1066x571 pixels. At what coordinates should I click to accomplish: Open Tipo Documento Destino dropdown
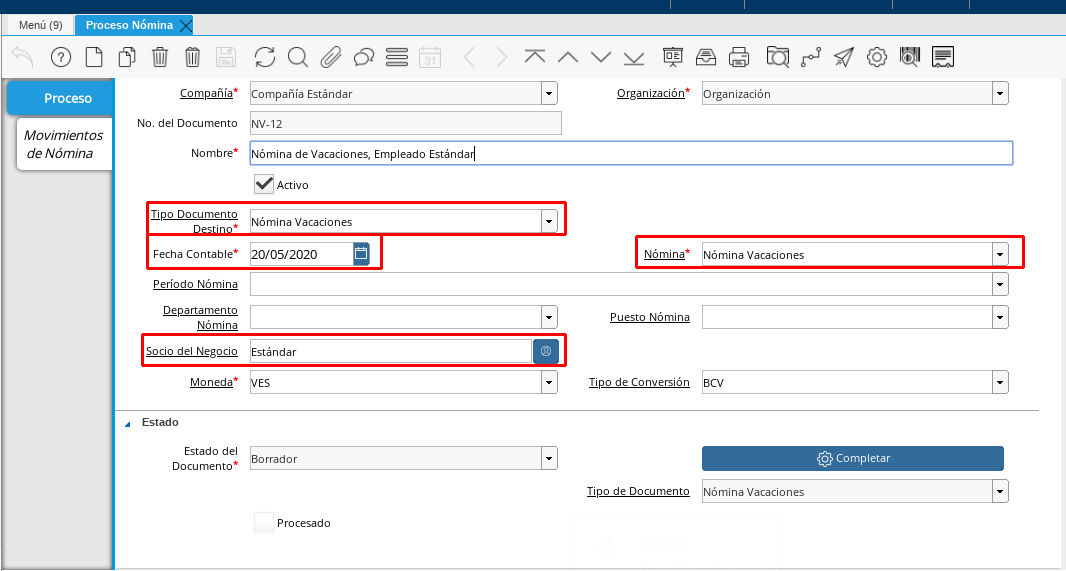click(549, 221)
